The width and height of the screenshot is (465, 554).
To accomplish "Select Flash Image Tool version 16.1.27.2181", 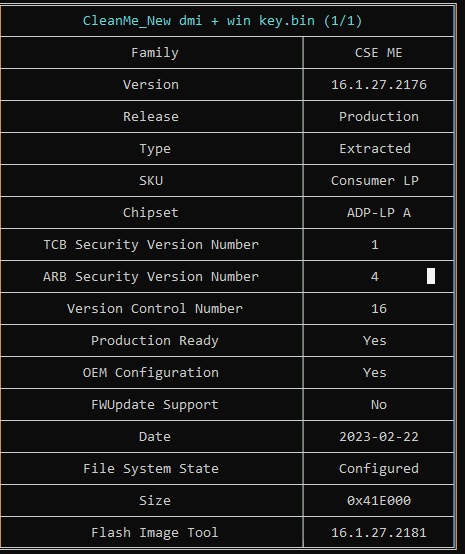I will [378, 533].
